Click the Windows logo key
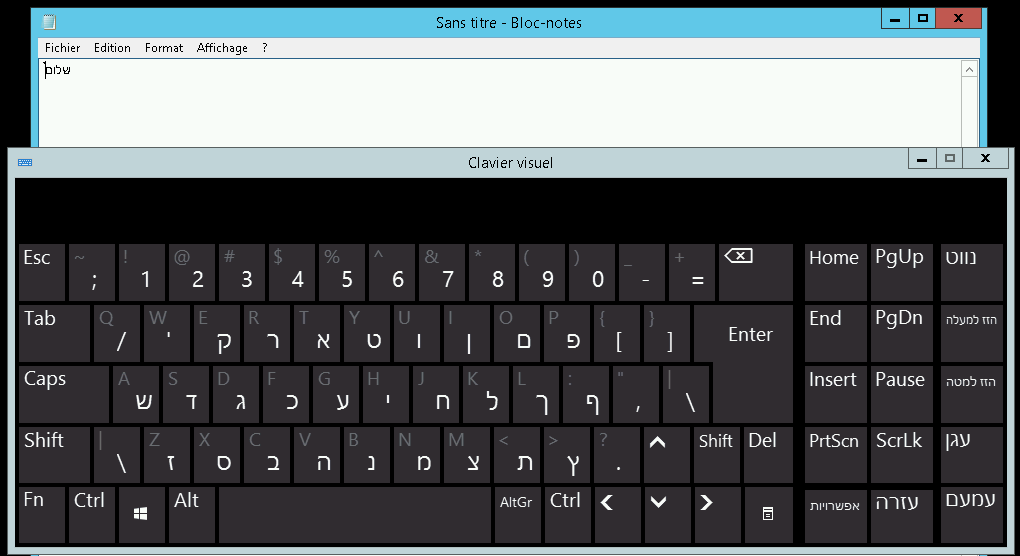1020x556 pixels. pos(141,514)
